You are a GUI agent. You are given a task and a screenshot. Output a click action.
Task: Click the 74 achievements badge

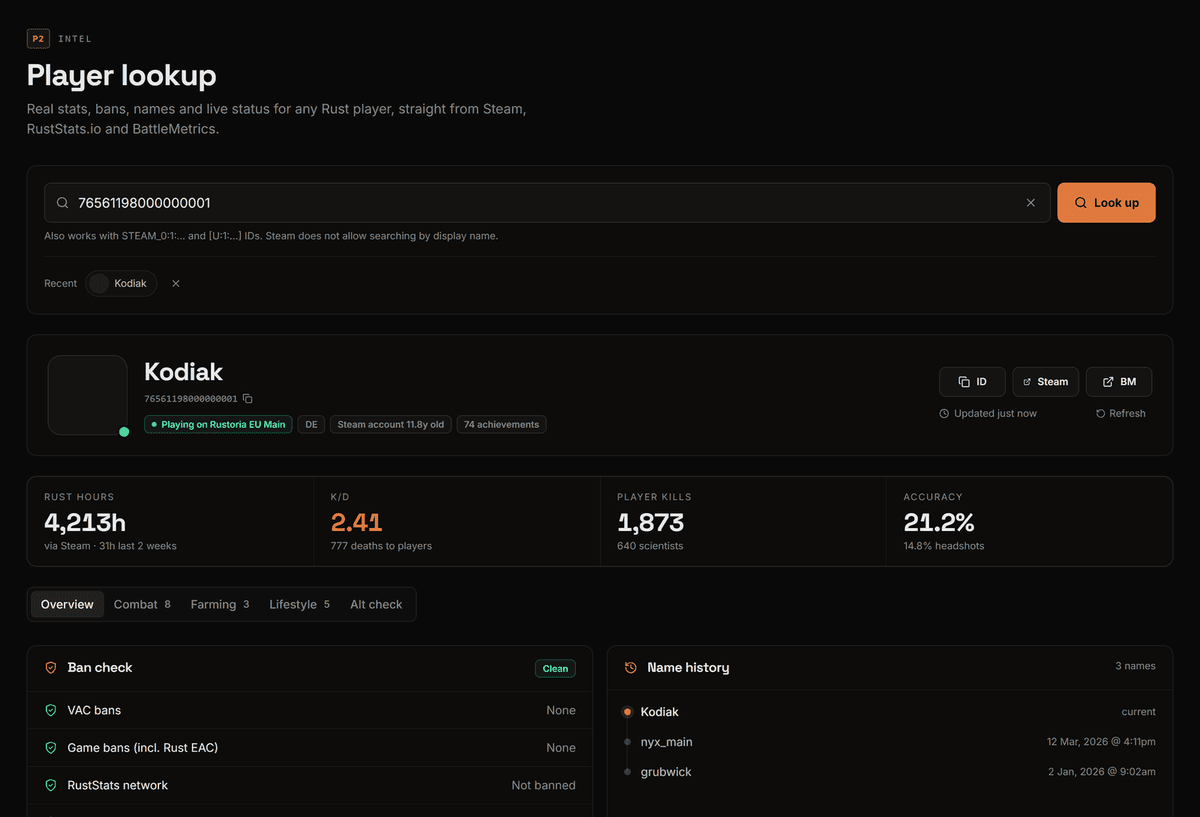click(501, 424)
